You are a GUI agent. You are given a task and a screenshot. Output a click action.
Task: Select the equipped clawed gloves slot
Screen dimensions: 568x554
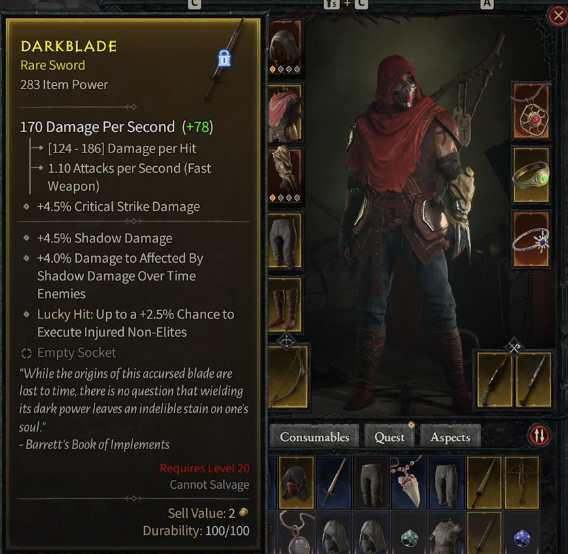(285, 176)
